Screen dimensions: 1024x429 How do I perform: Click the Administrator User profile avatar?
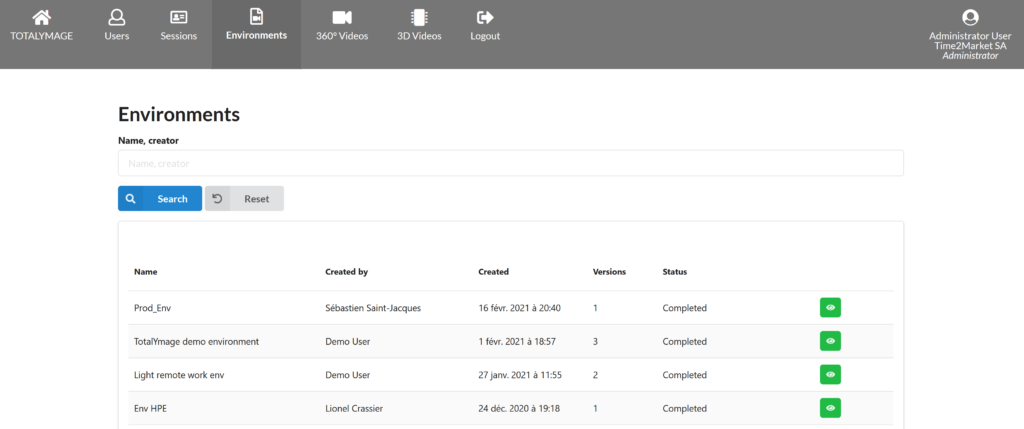[970, 18]
